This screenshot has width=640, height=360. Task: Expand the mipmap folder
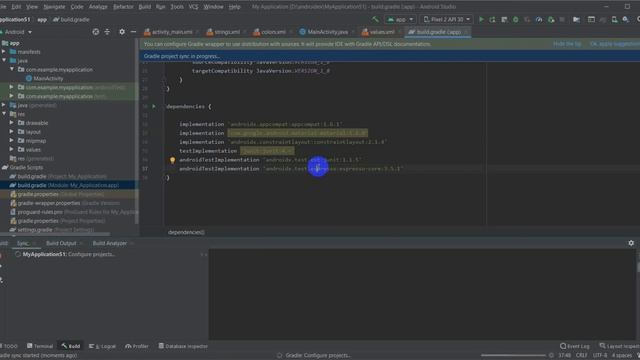[11, 140]
